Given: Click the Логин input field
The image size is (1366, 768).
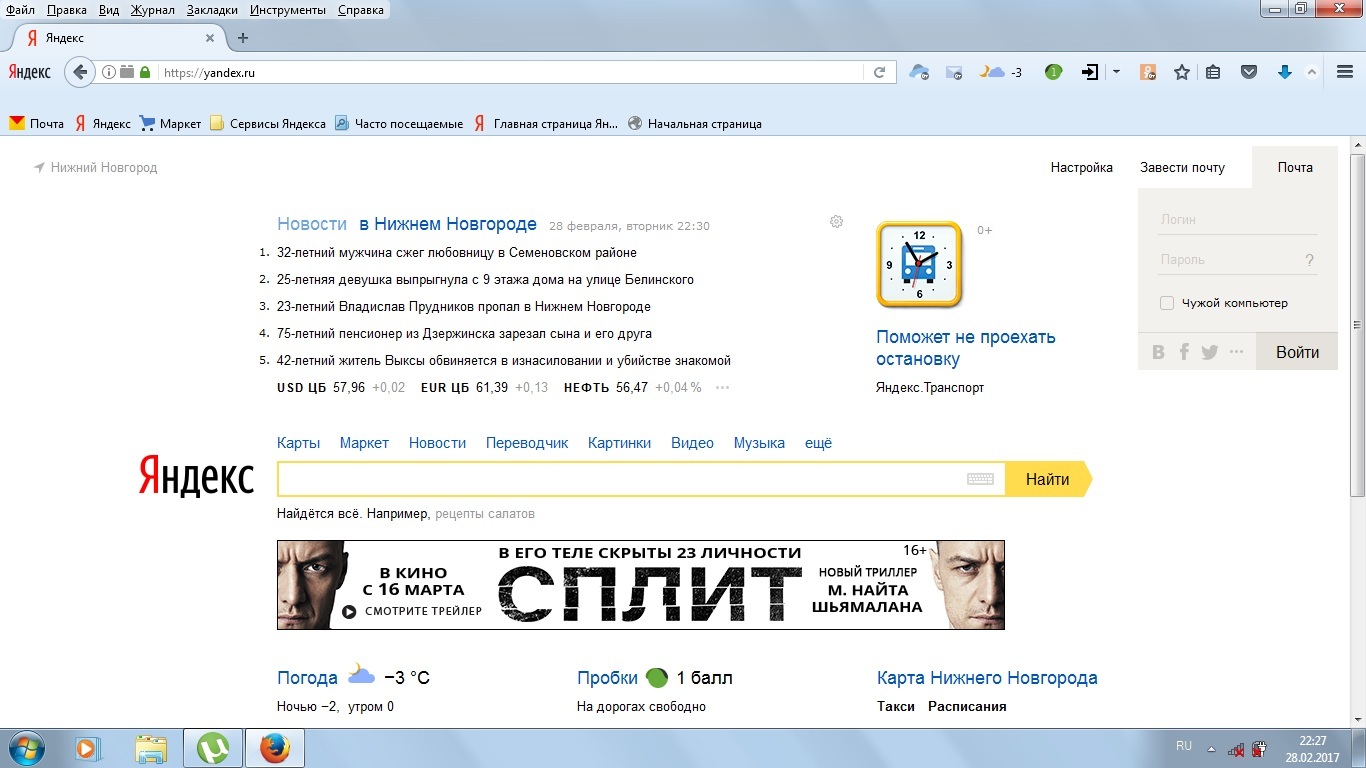Looking at the screenshot, I should [x=1238, y=220].
